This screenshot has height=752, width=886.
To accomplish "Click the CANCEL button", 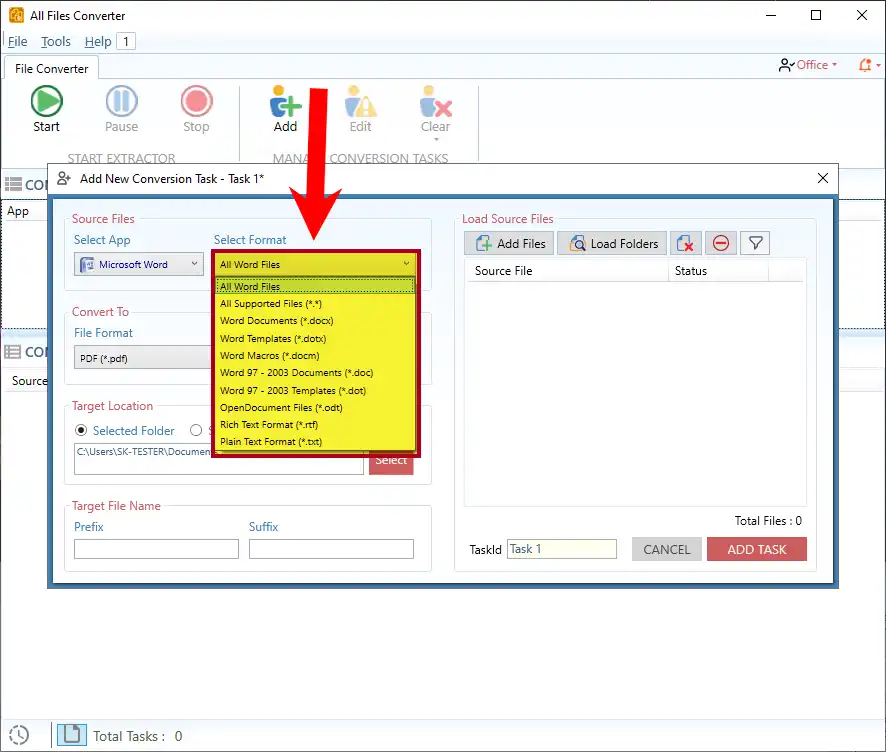I will click(x=667, y=549).
